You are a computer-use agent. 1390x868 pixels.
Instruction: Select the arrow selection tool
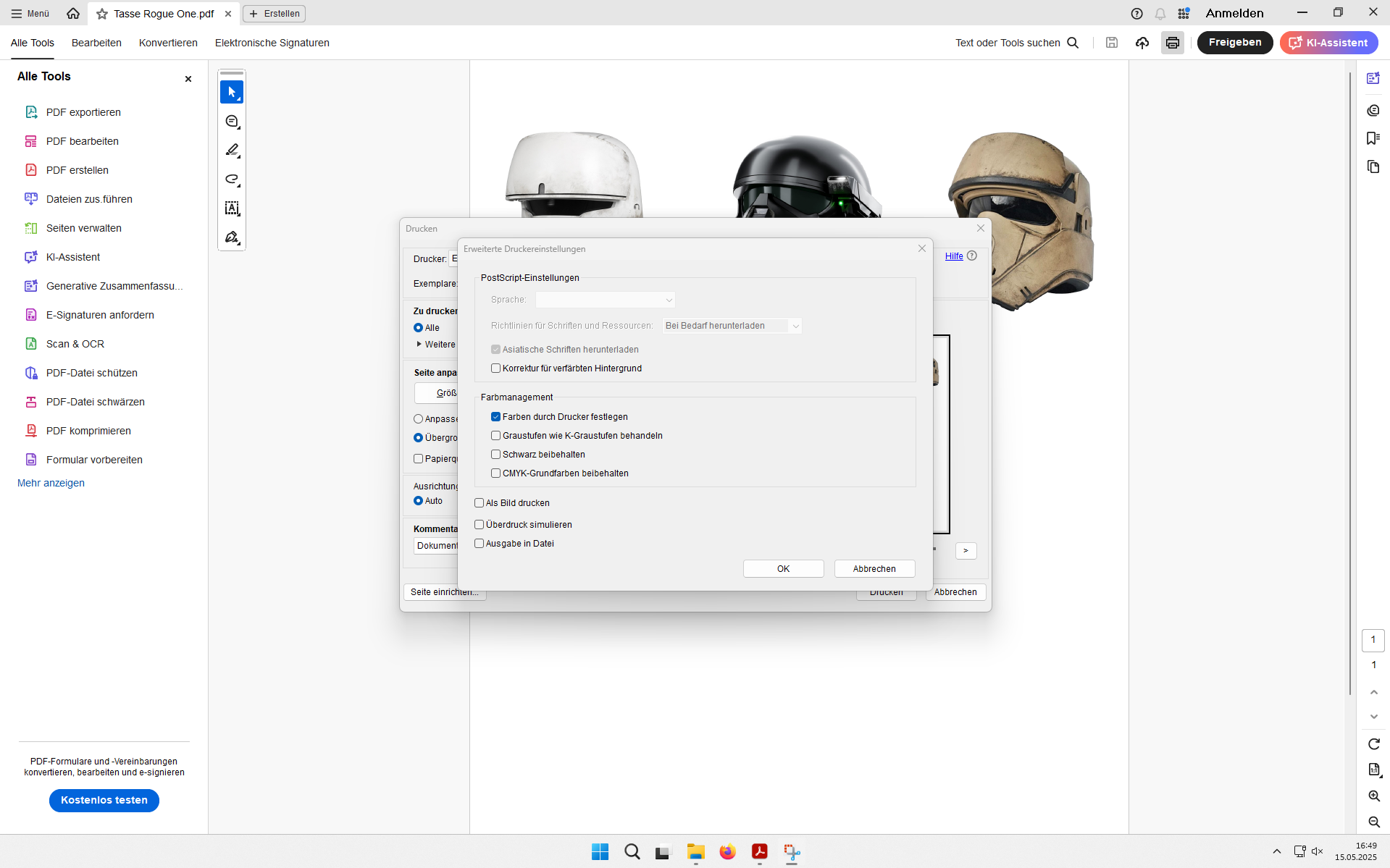232,93
